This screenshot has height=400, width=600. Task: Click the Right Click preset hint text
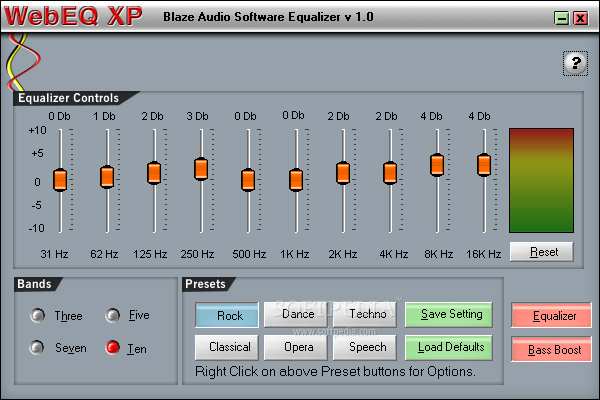pyautogui.click(x=335, y=372)
